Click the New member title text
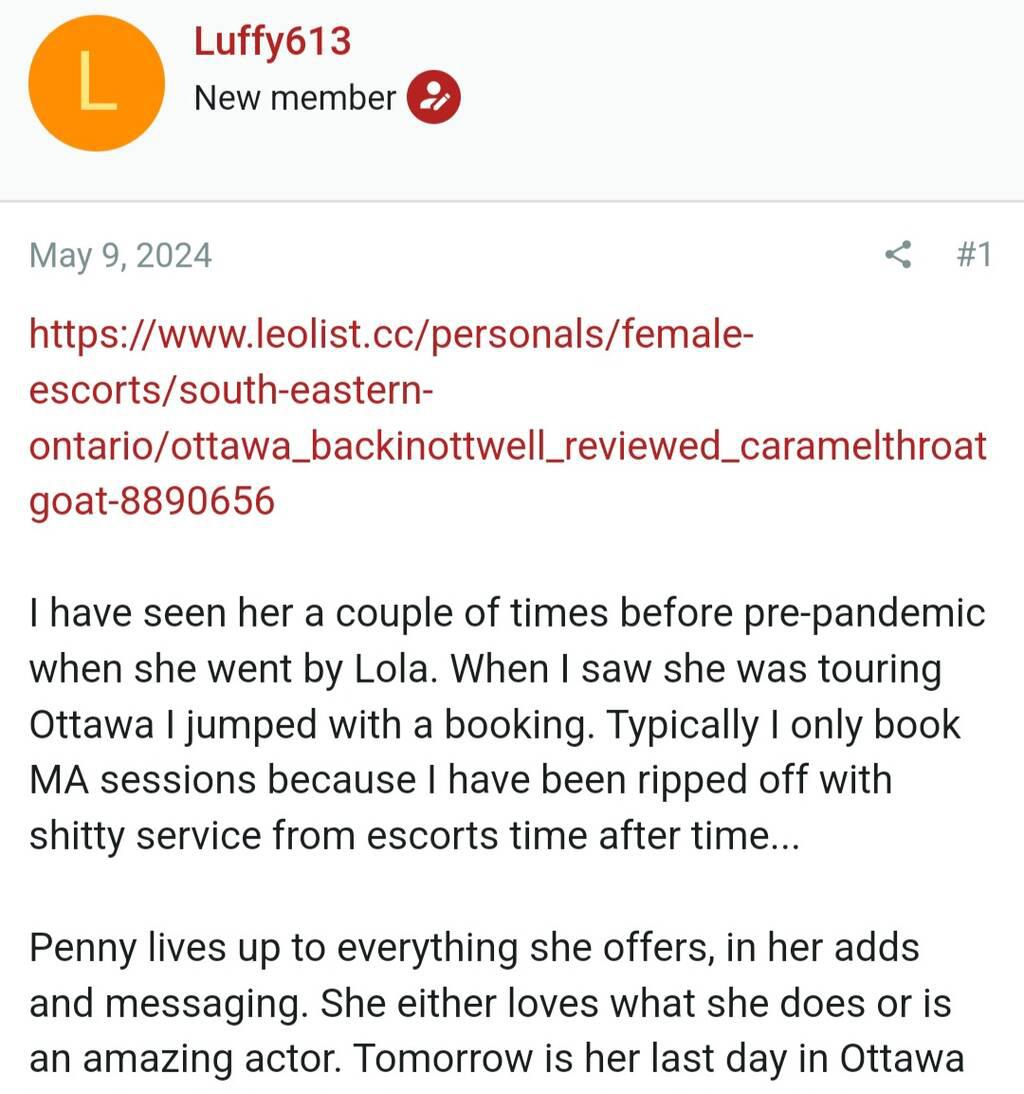 pyautogui.click(x=295, y=98)
